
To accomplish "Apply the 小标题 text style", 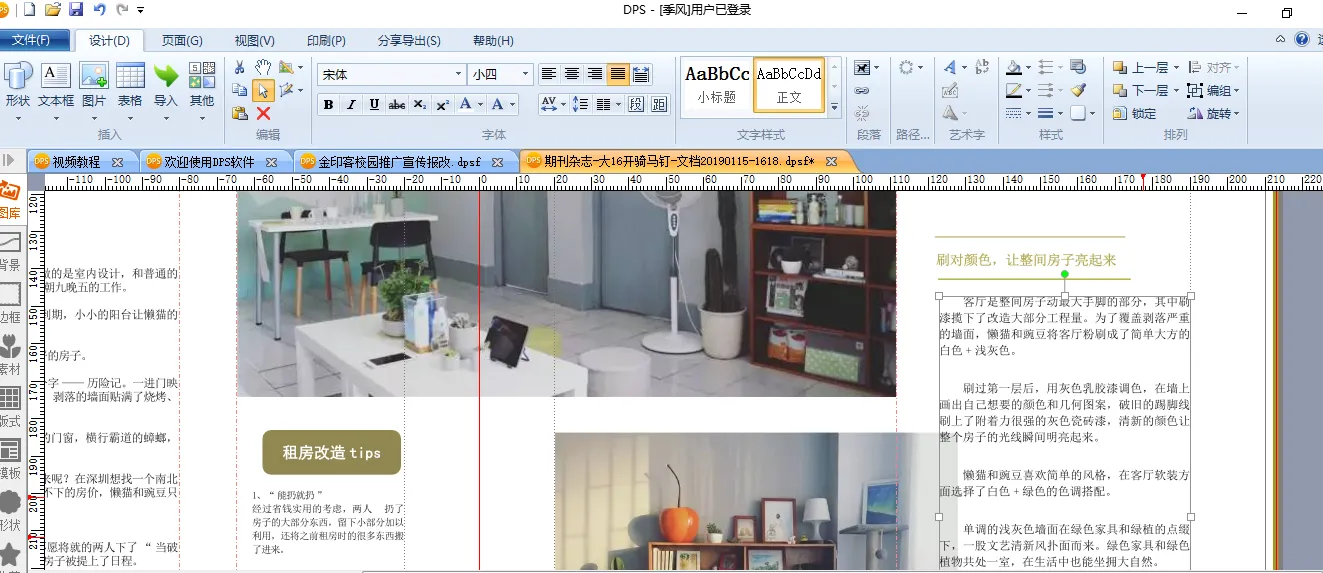I will coord(716,85).
